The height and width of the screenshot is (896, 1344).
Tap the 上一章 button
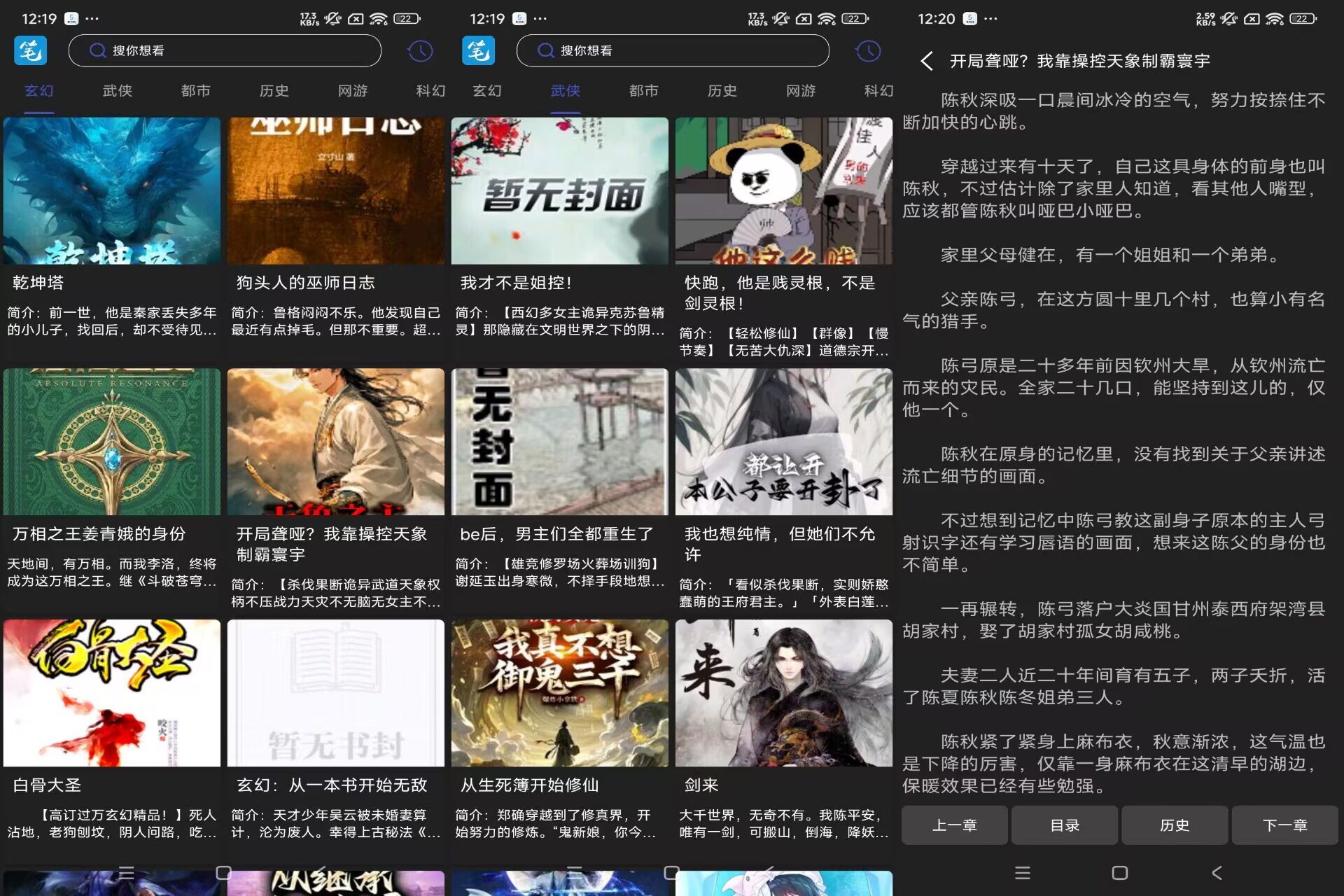click(x=954, y=825)
